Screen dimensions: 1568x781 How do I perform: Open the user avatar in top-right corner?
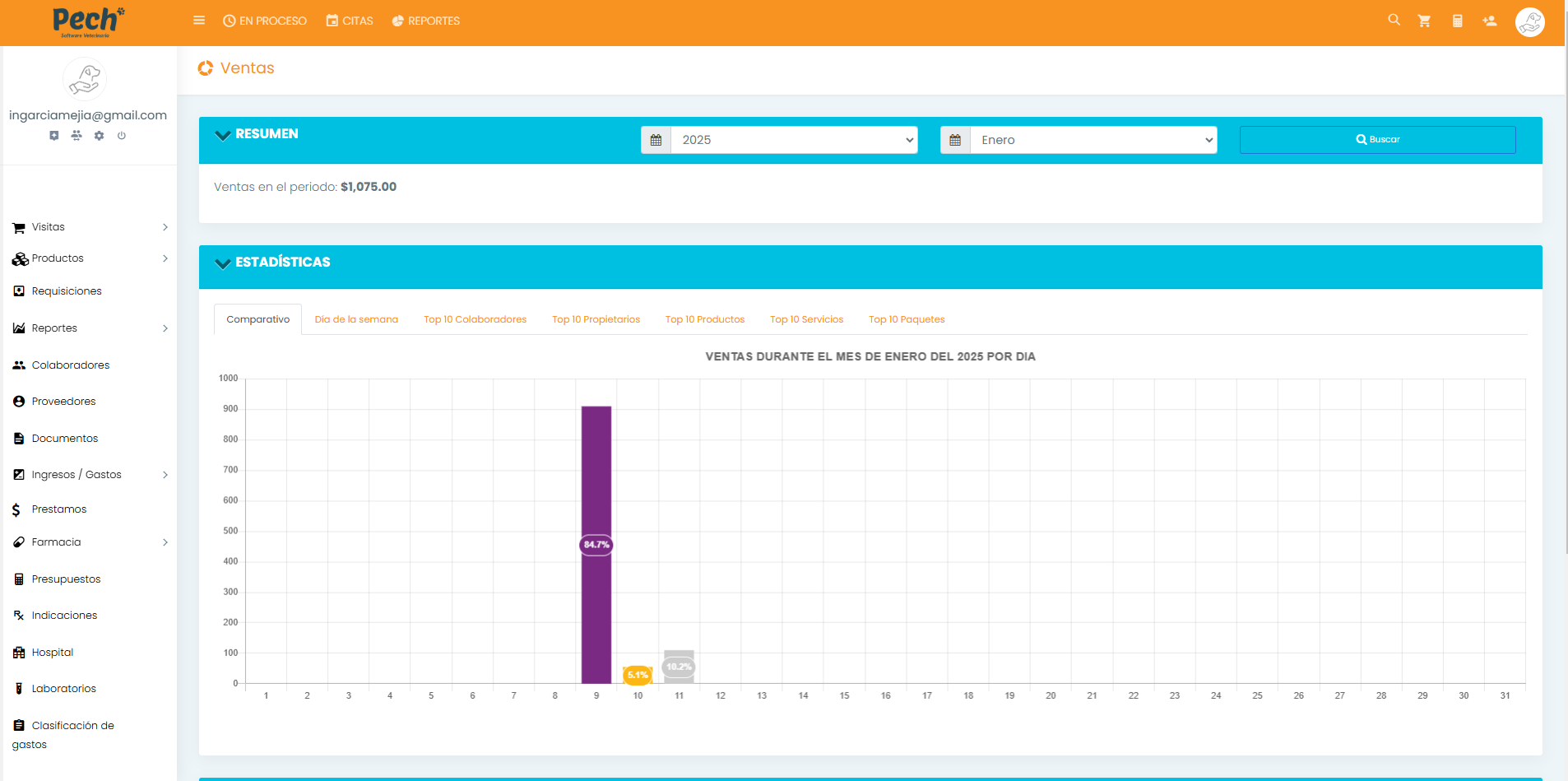(1529, 22)
